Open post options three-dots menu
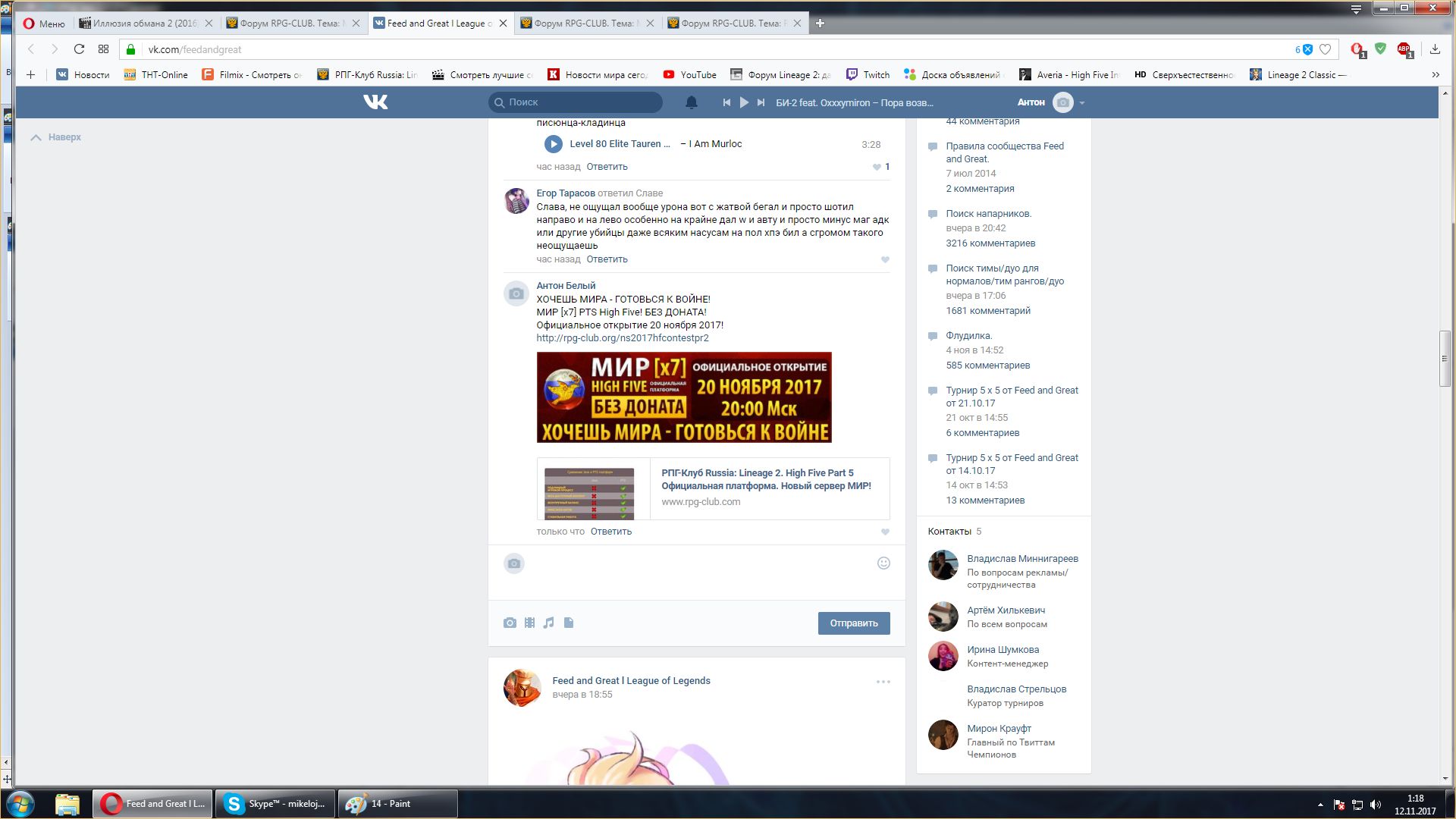1456x819 pixels. coord(883,682)
